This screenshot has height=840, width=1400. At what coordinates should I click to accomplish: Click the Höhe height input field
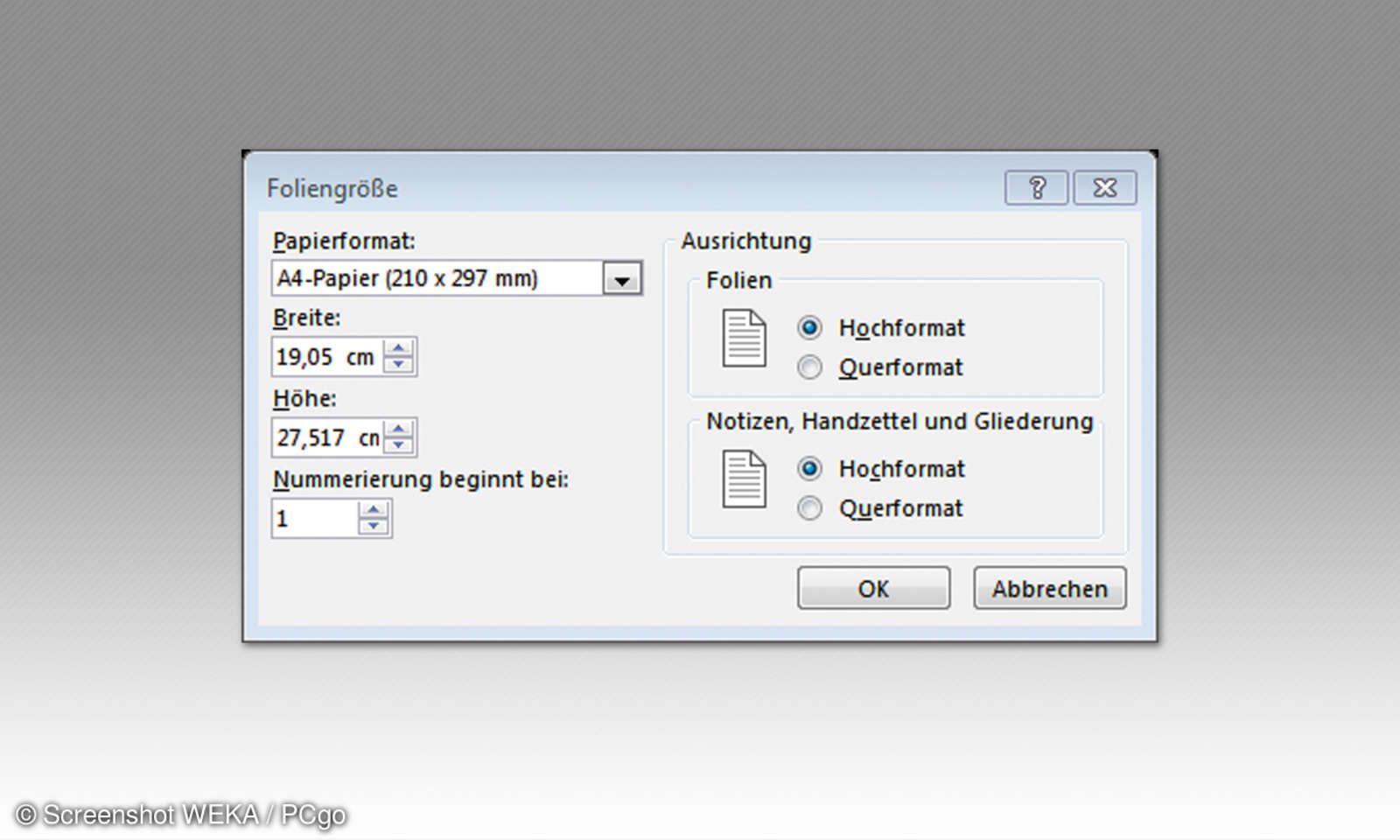327,437
